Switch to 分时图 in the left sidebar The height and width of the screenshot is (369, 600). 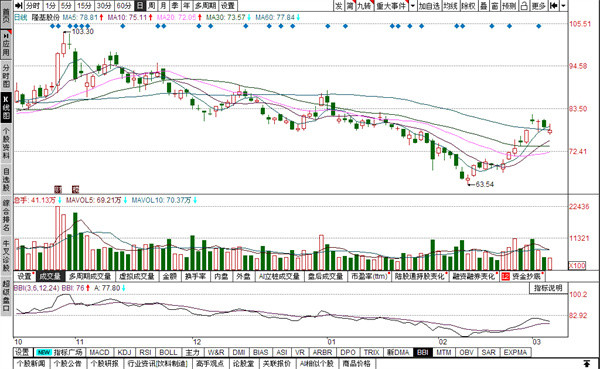point(6,75)
